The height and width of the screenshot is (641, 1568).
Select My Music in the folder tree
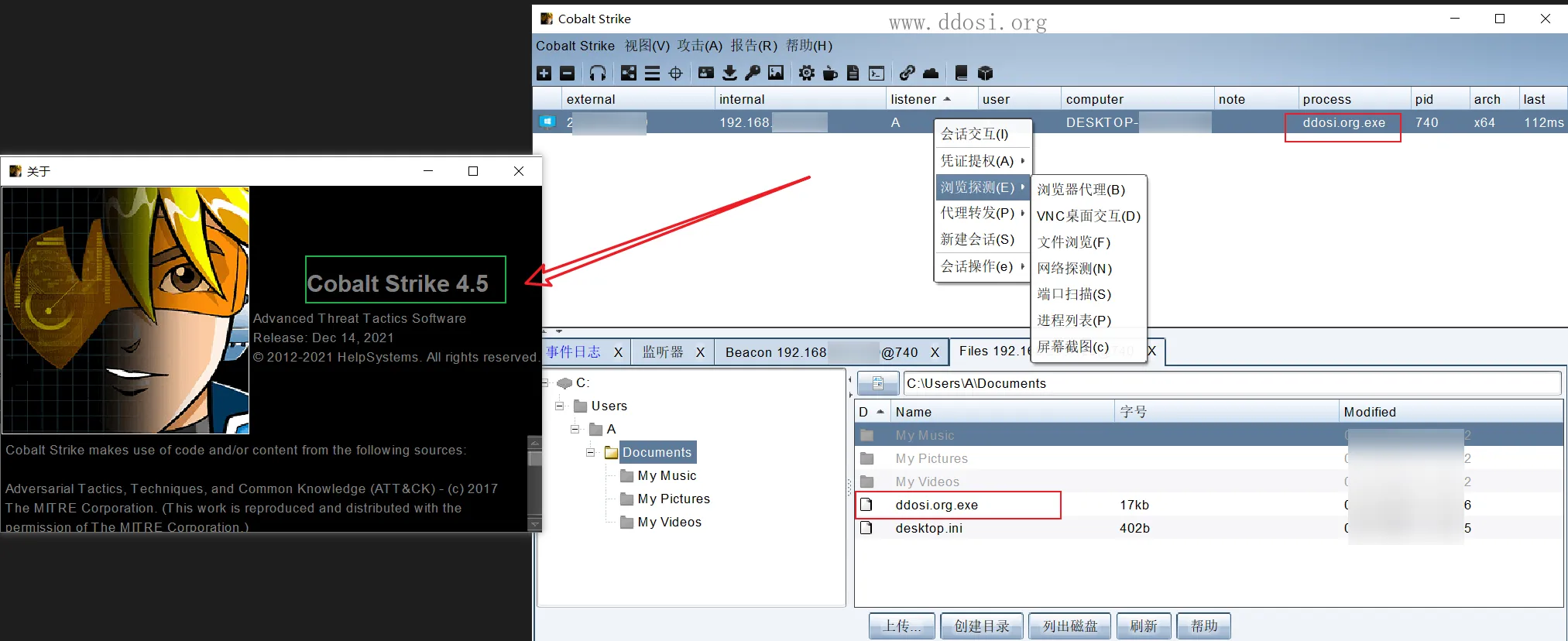pos(667,475)
